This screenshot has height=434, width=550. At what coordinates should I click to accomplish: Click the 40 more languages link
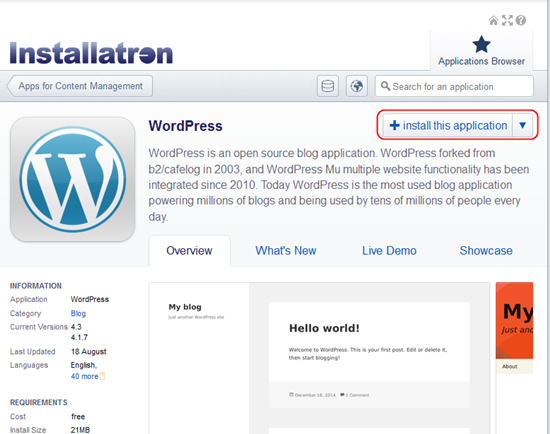[x=85, y=376]
